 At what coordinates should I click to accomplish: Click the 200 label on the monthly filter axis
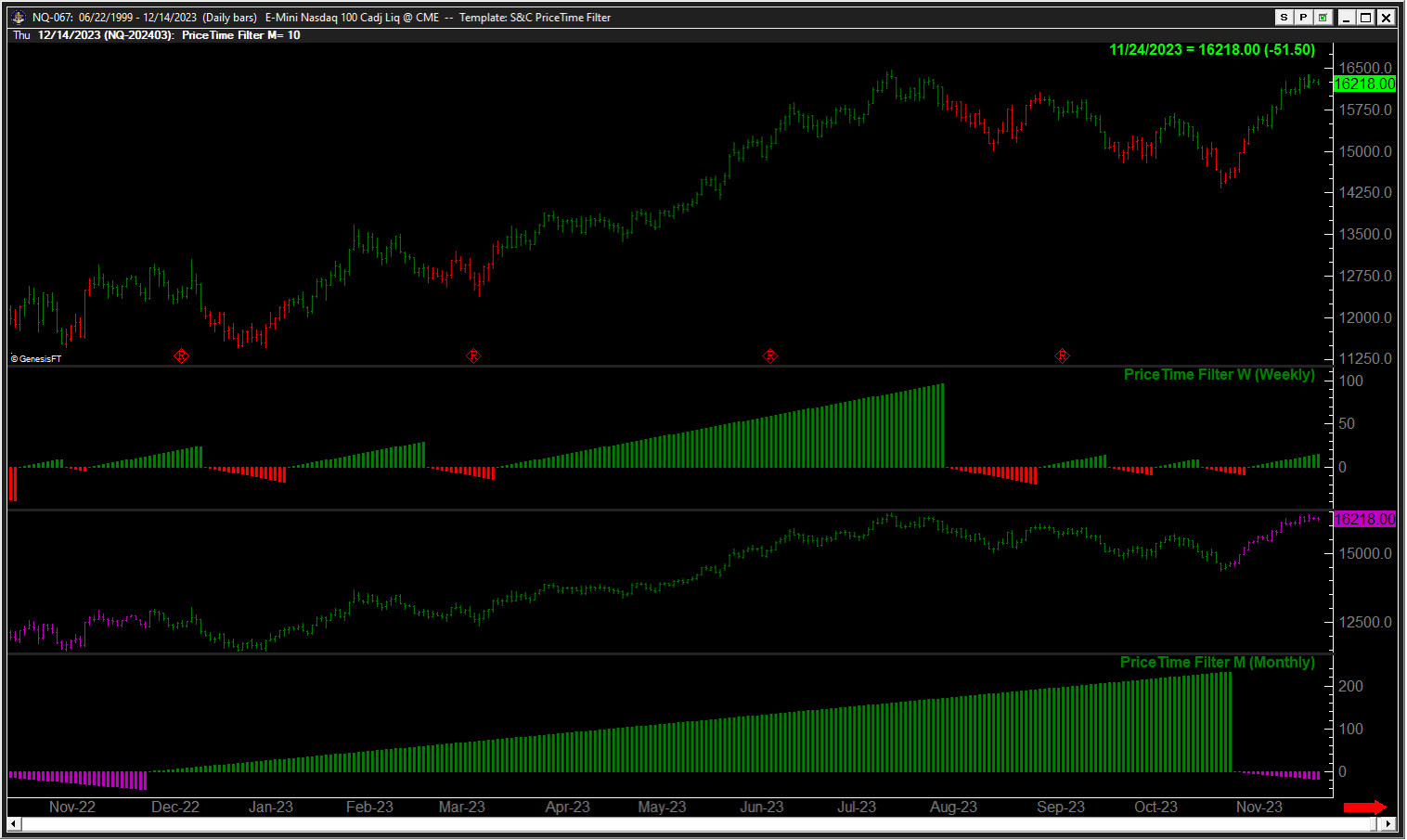click(1350, 686)
